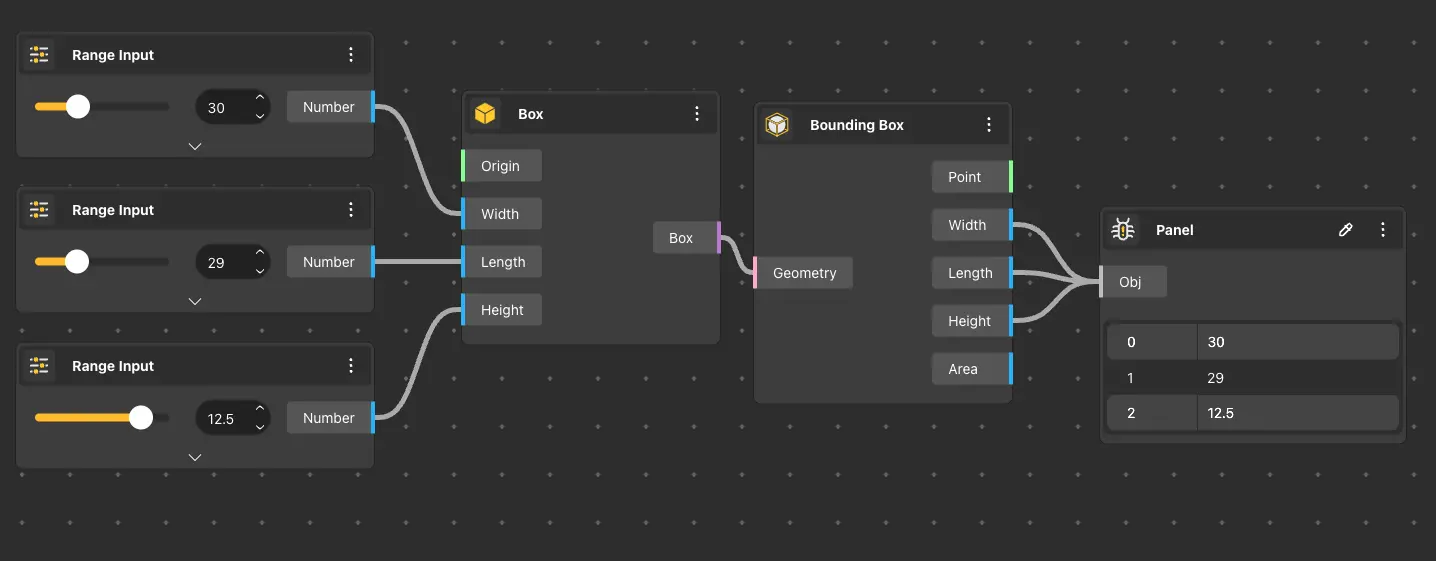
Task: Click the slider handle set to 12.5
Action: coord(141,418)
